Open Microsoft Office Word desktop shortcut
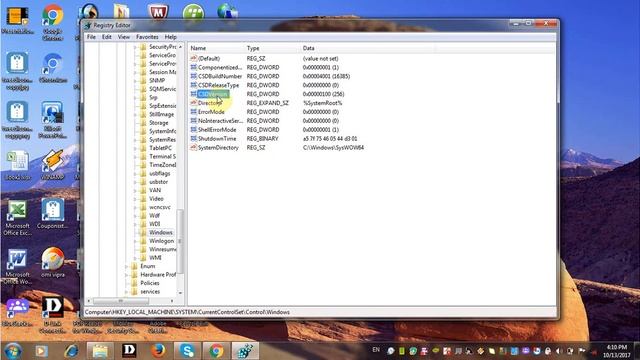The width and height of the screenshot is (640, 360). click(x=17, y=267)
